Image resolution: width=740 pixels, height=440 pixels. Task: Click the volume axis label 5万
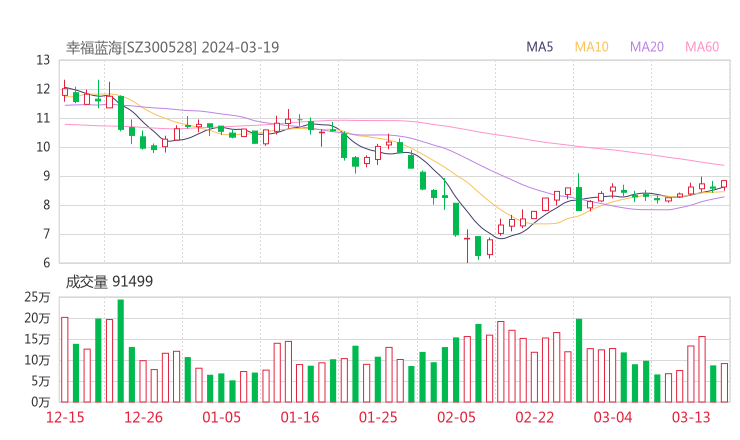(x=40, y=381)
